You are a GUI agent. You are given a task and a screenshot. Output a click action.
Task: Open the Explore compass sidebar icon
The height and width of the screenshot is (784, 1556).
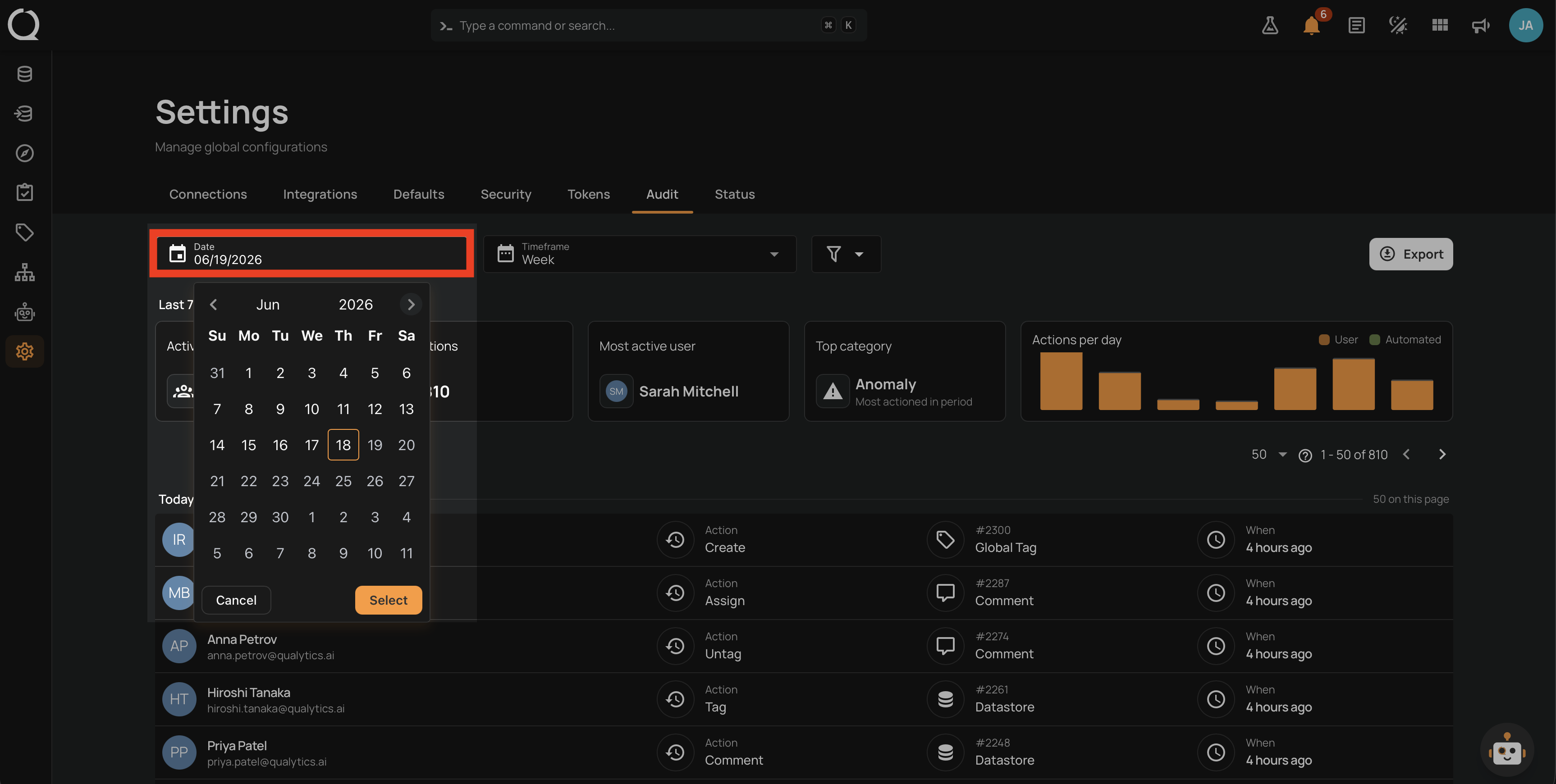(x=25, y=153)
